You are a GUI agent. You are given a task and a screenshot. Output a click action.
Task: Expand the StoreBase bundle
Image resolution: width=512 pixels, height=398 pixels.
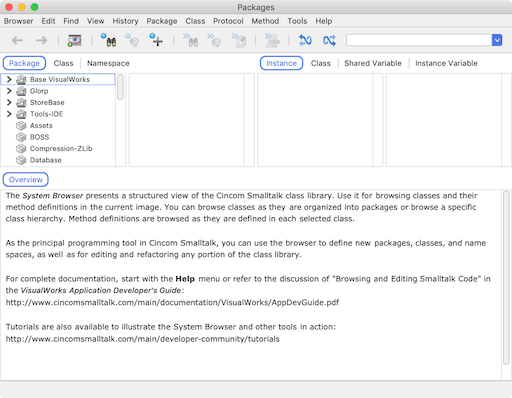pyautogui.click(x=9, y=102)
